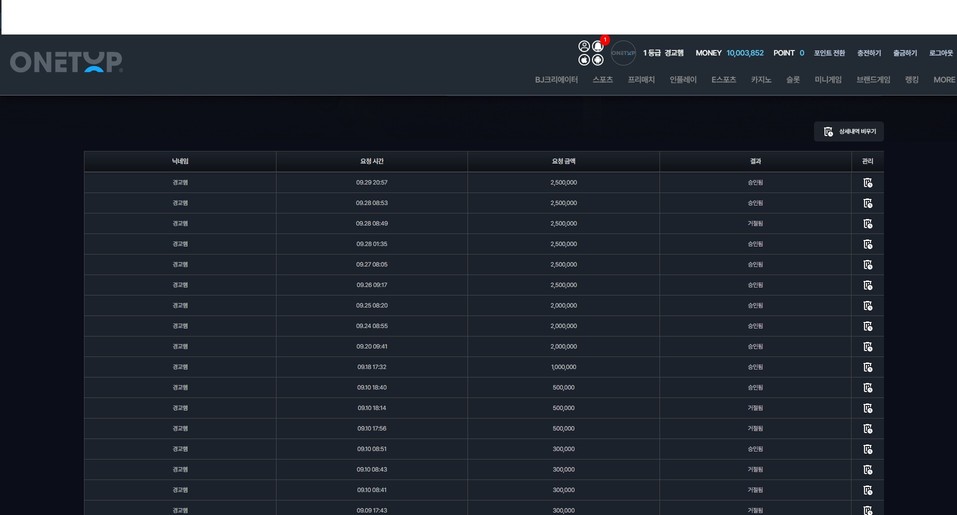Open the 카지노 menu
The image size is (957, 515).
coord(761,80)
